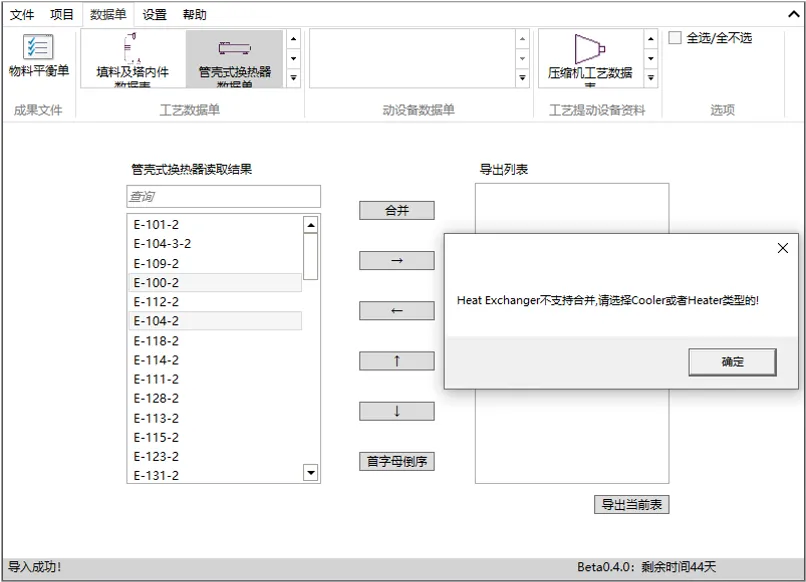Image resolution: width=806 pixels, height=582 pixels.
Task: Select E-101-2 in the list
Action: (x=215, y=225)
